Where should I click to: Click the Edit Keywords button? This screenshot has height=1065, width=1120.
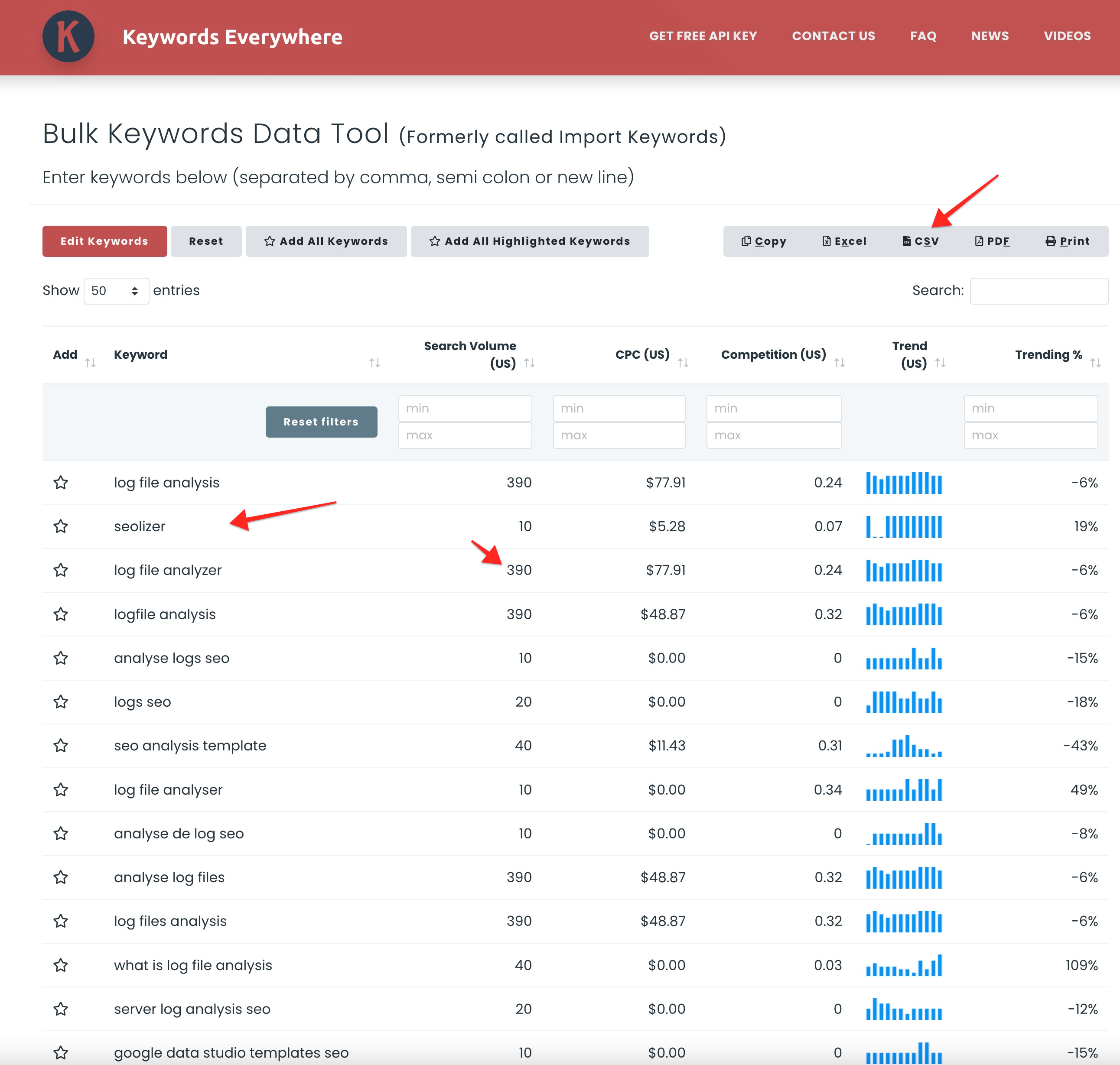point(104,241)
